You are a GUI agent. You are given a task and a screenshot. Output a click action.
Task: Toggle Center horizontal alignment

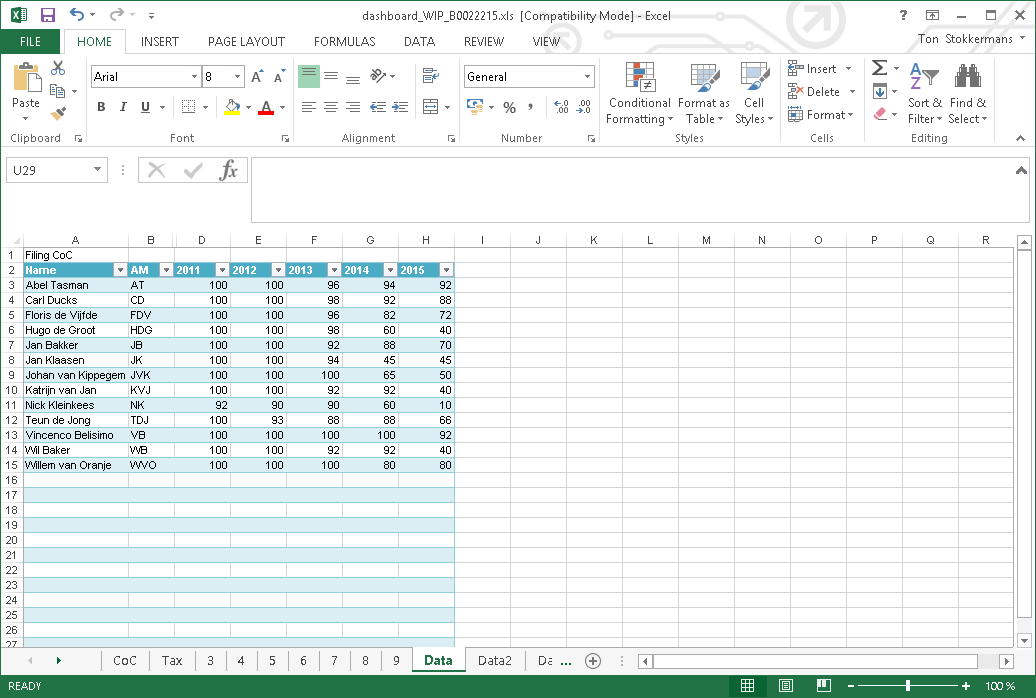331,106
